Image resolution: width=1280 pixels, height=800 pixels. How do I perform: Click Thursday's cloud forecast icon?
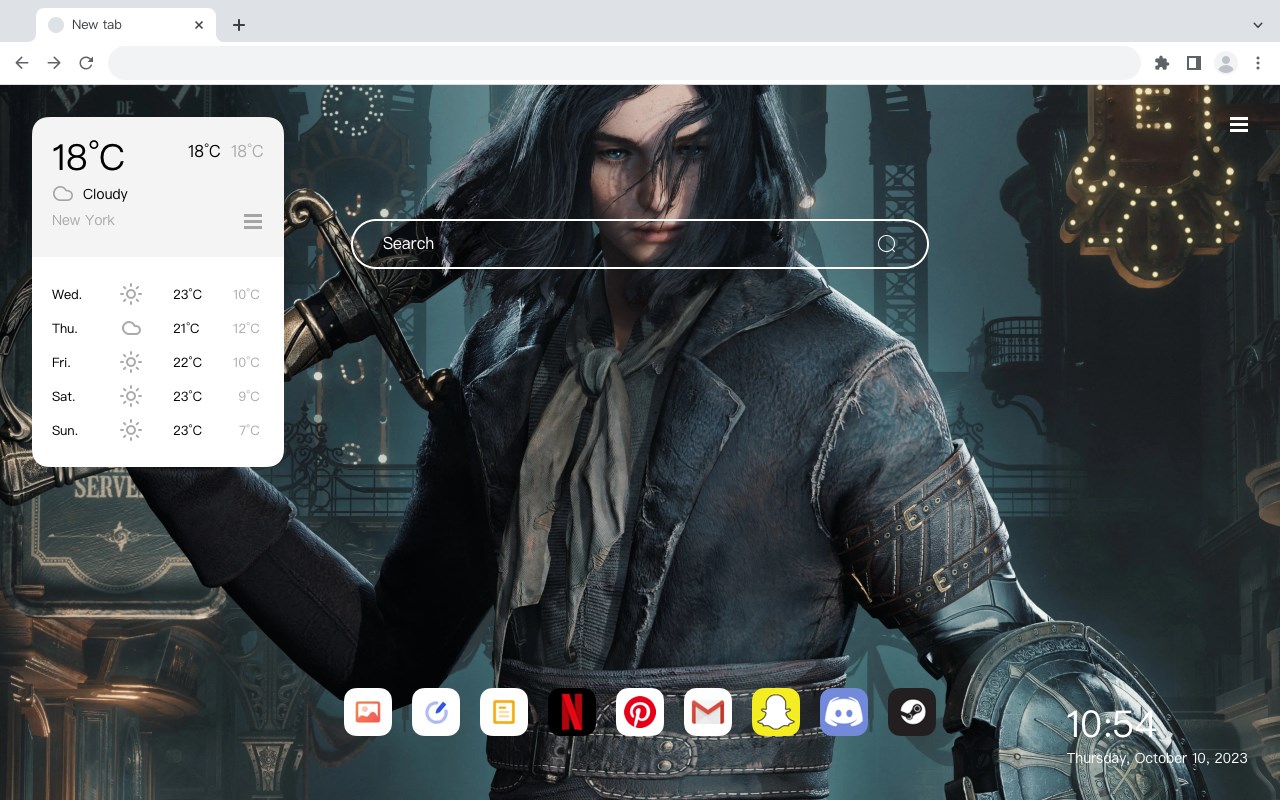click(x=131, y=328)
